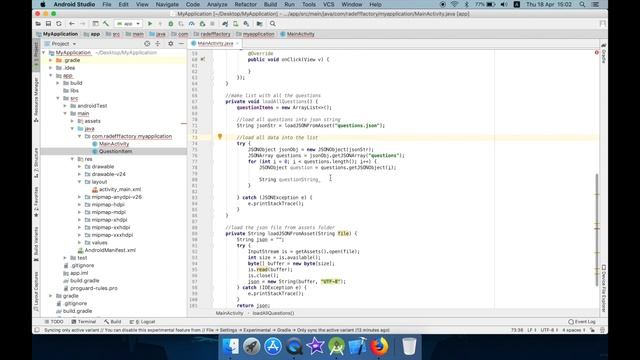Navigate forward with the right arrow icon

[82, 24]
